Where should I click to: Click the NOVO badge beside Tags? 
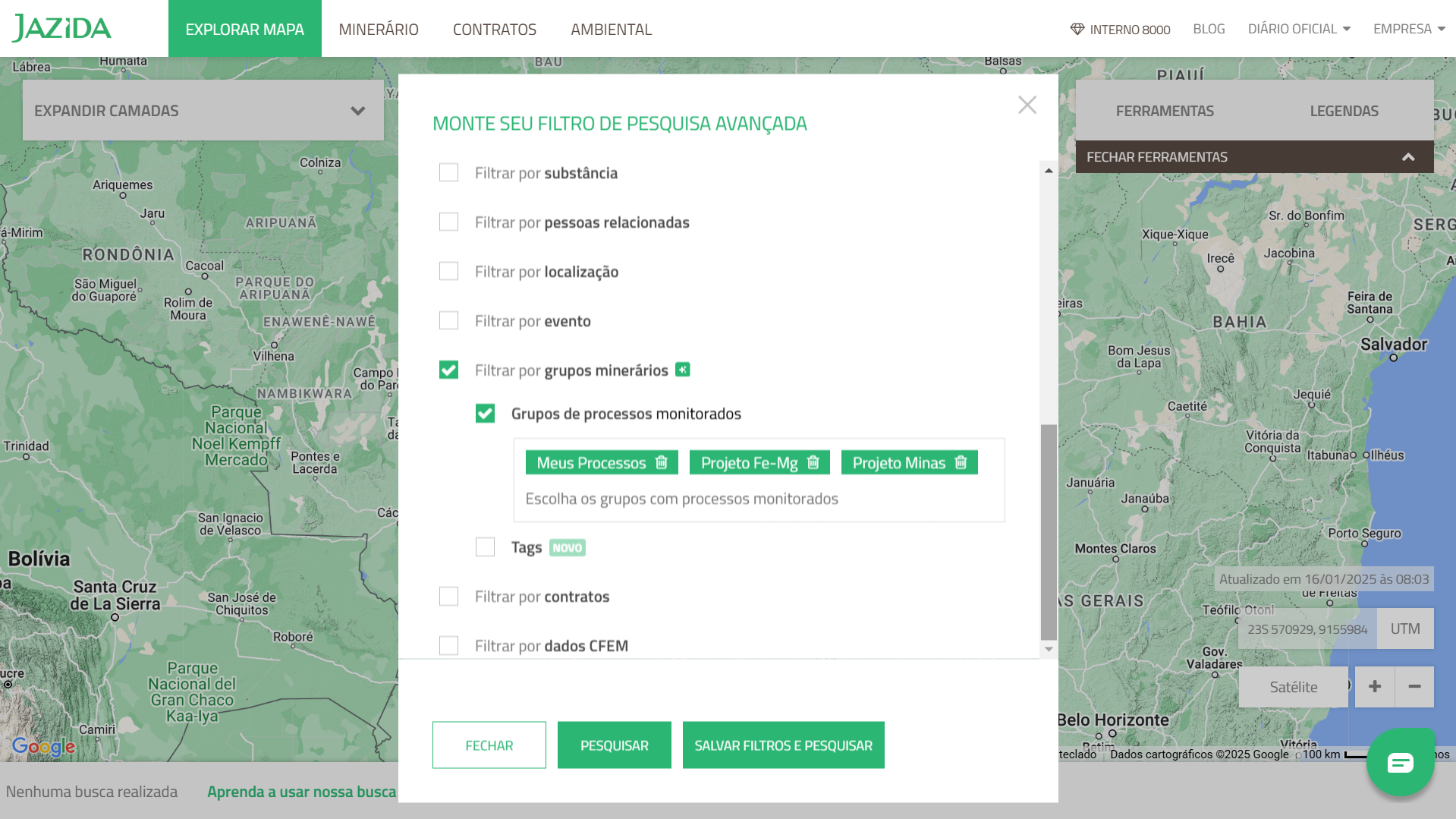tap(568, 548)
